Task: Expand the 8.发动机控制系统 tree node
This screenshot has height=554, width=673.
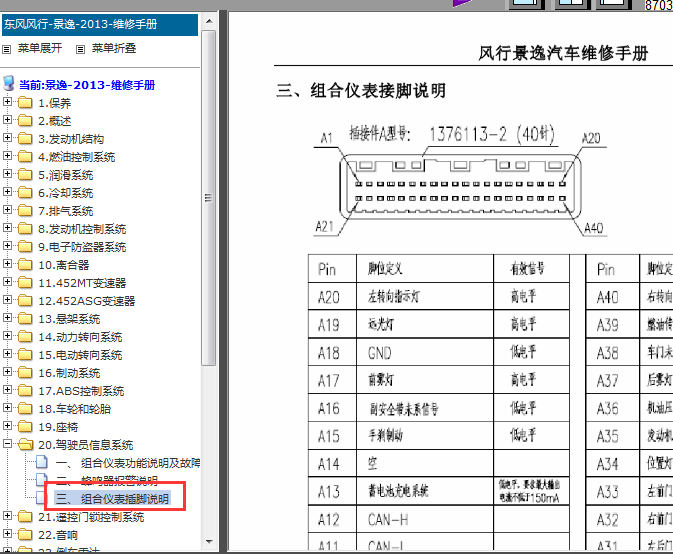Action: [x=7, y=228]
